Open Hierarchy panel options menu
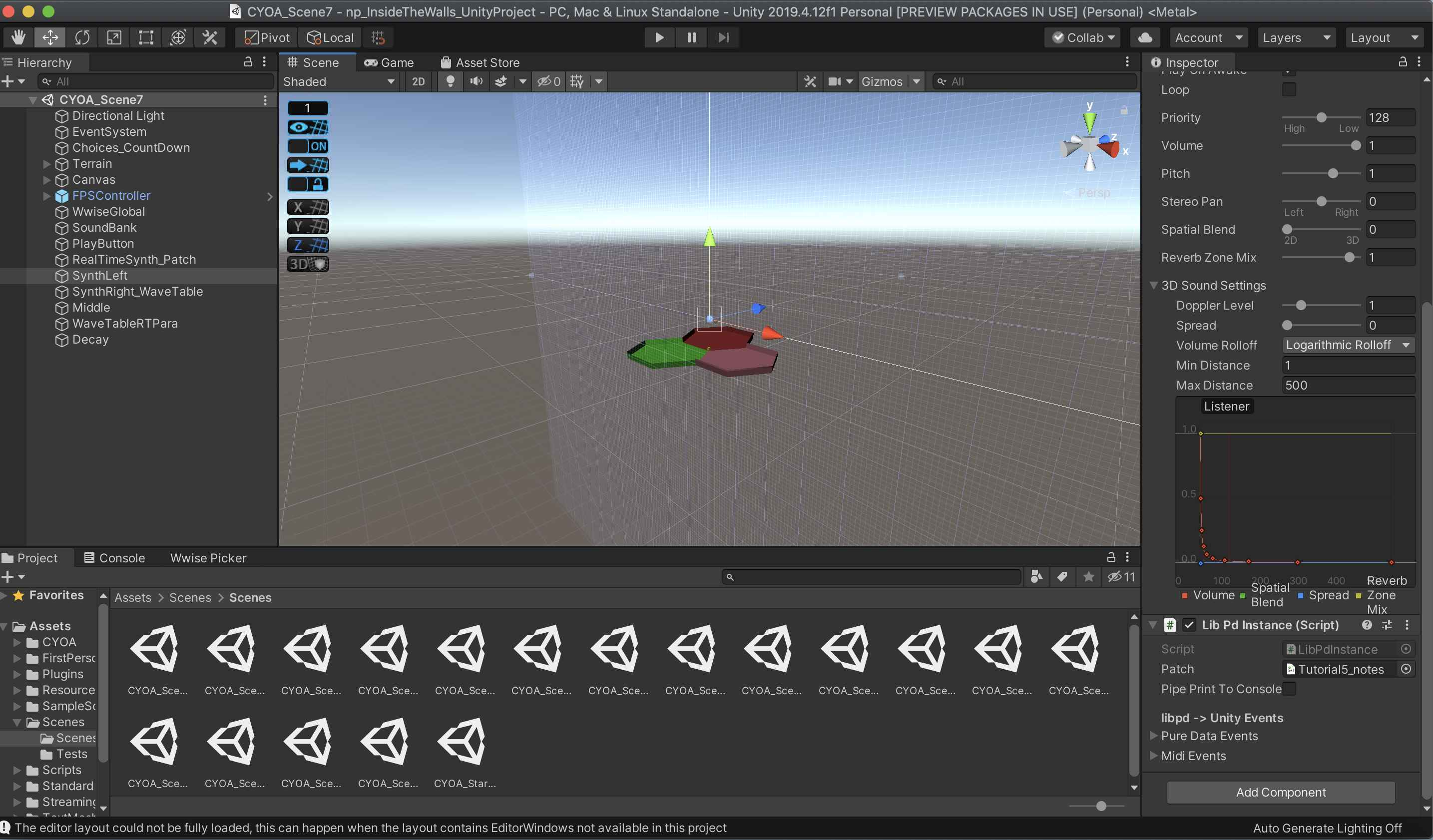The height and width of the screenshot is (840, 1433). pos(264,61)
